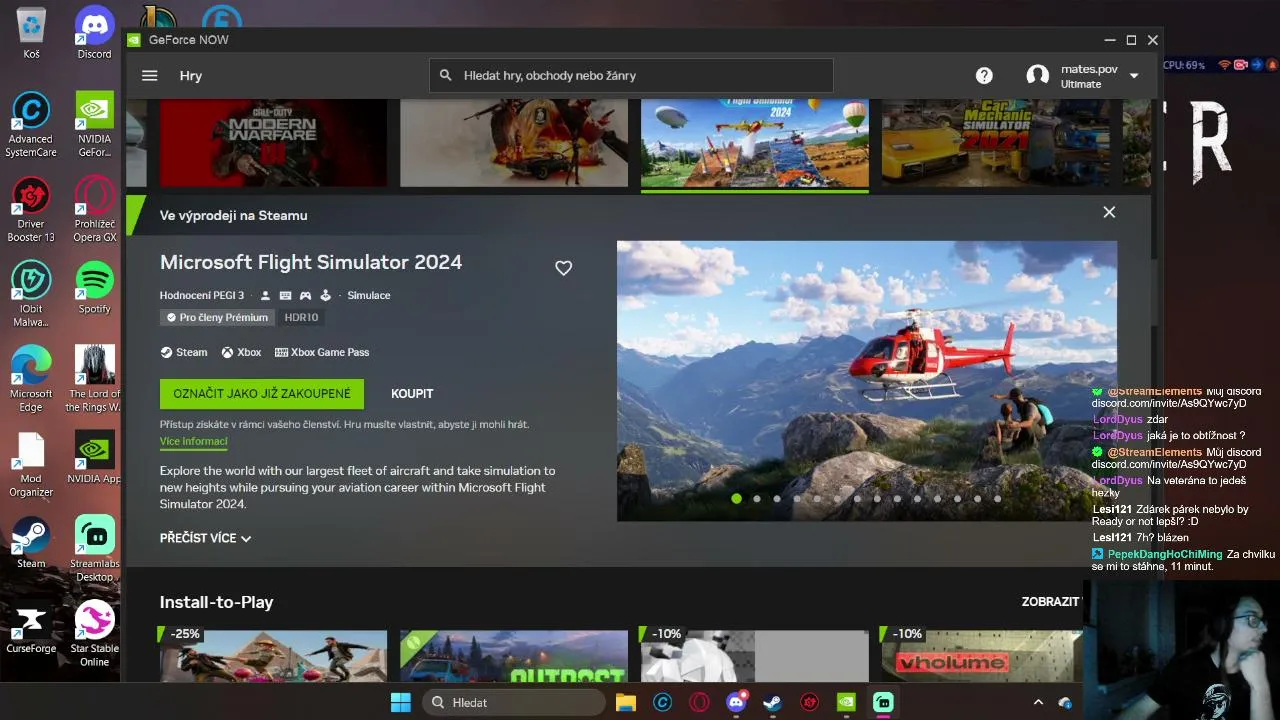This screenshot has width=1280, height=720.
Task: Select the Modern Warfare game tile
Action: coord(273,142)
